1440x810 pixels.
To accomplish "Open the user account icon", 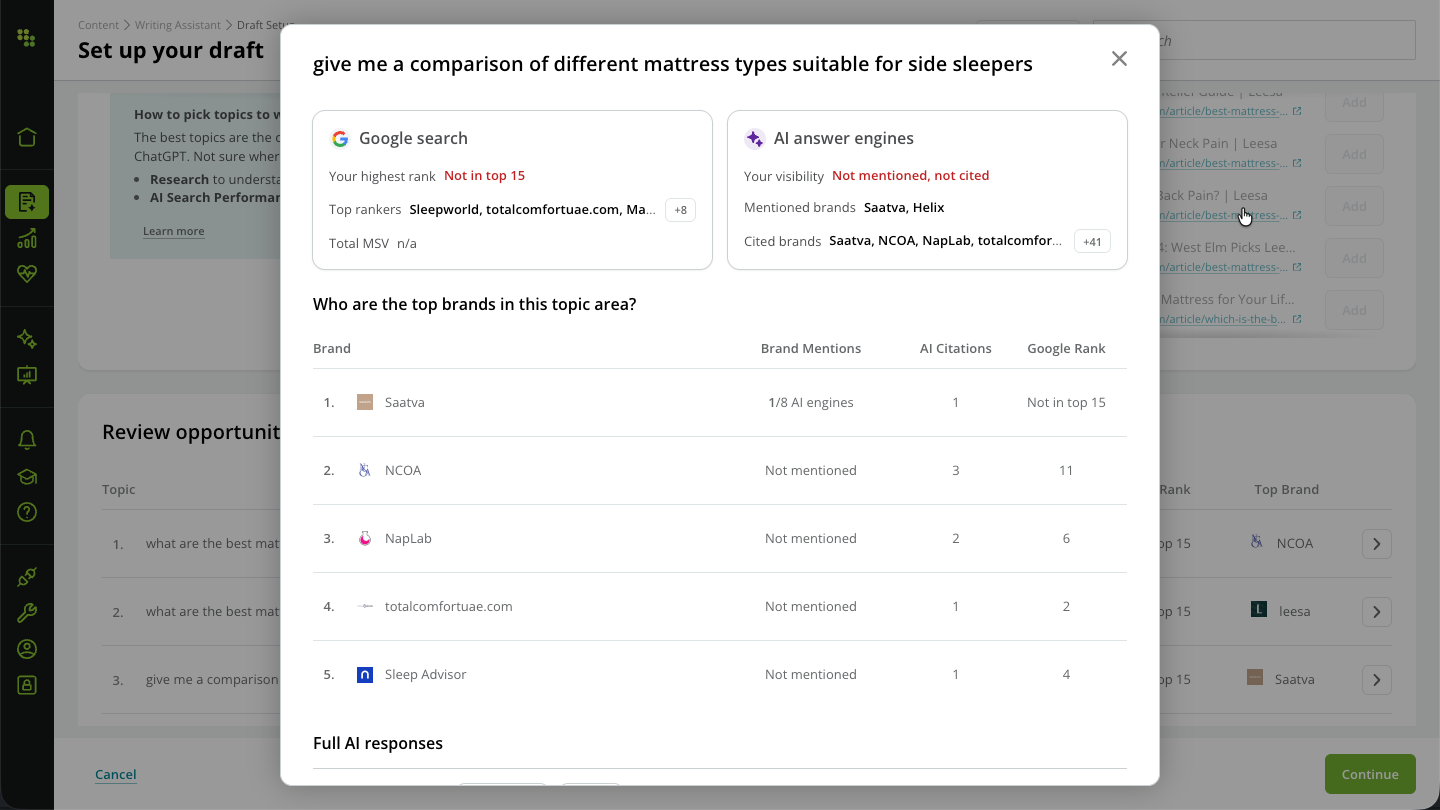I will (27, 649).
